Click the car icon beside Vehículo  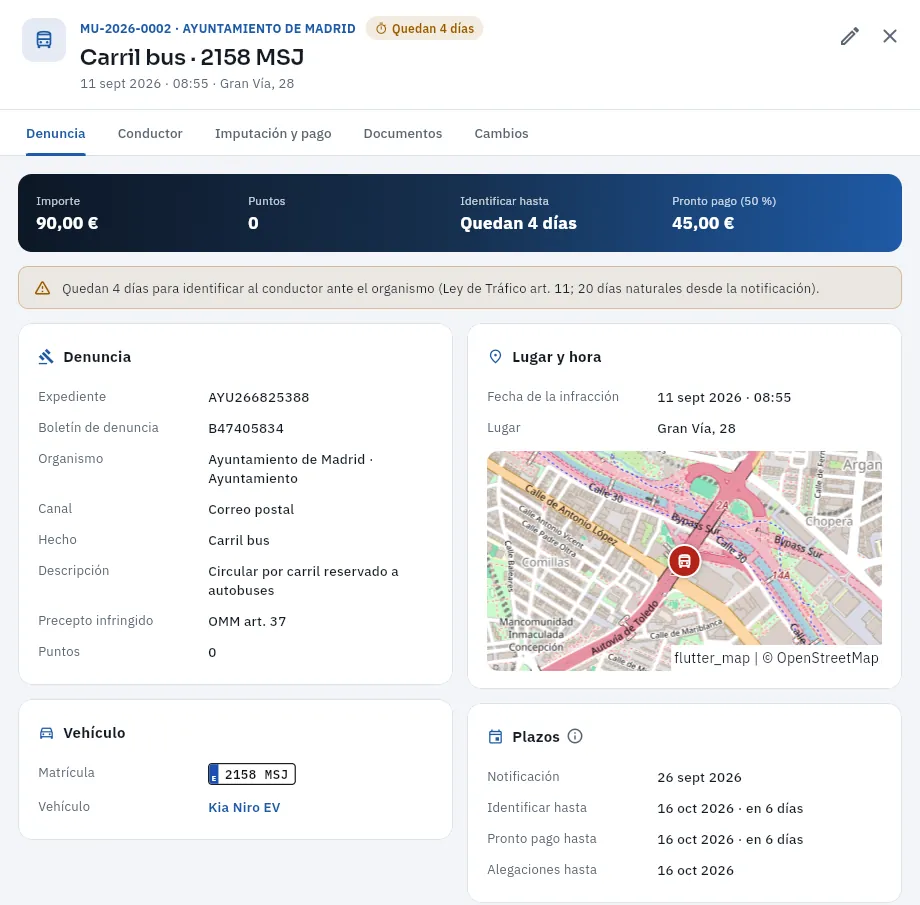(46, 733)
